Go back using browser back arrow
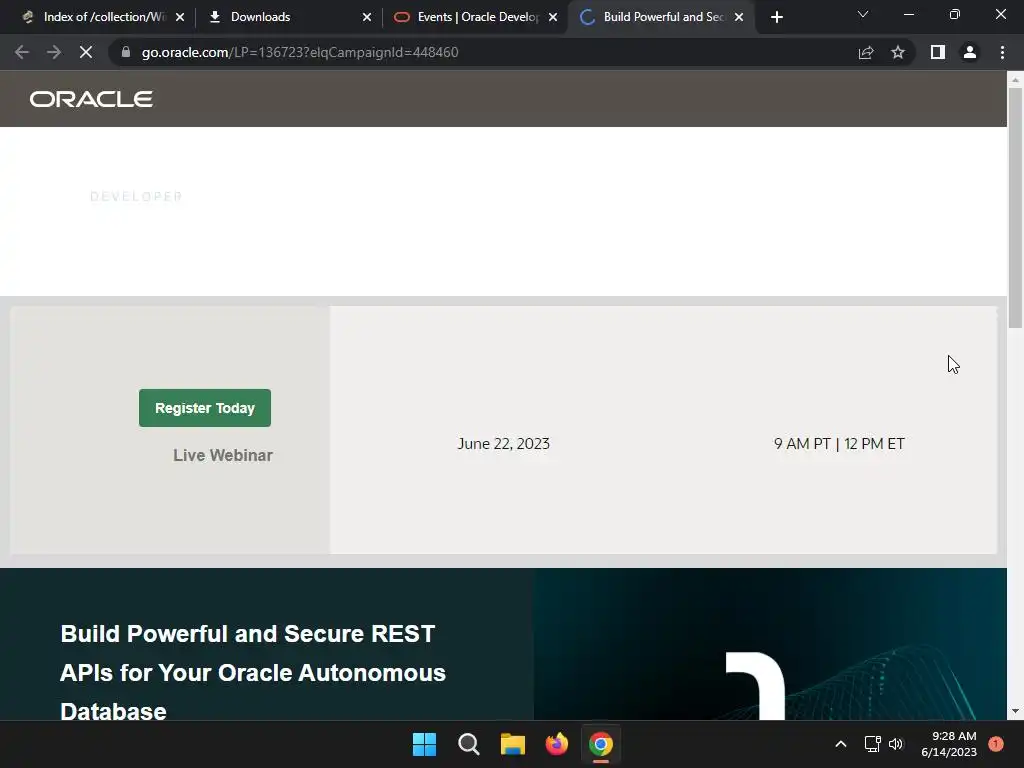This screenshot has height=768, width=1024. click(22, 52)
